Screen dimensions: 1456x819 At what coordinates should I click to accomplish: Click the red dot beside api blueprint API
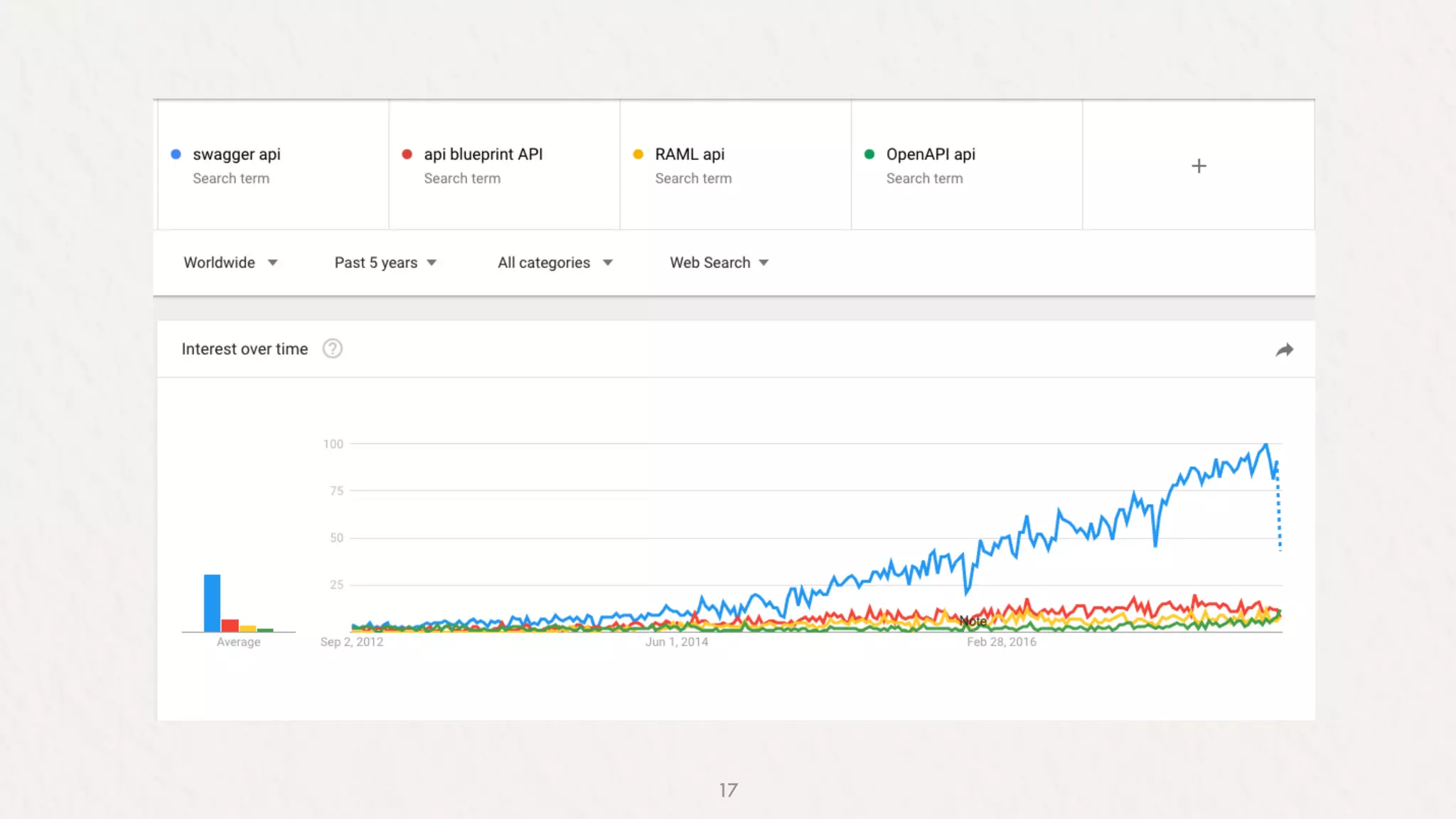click(407, 154)
